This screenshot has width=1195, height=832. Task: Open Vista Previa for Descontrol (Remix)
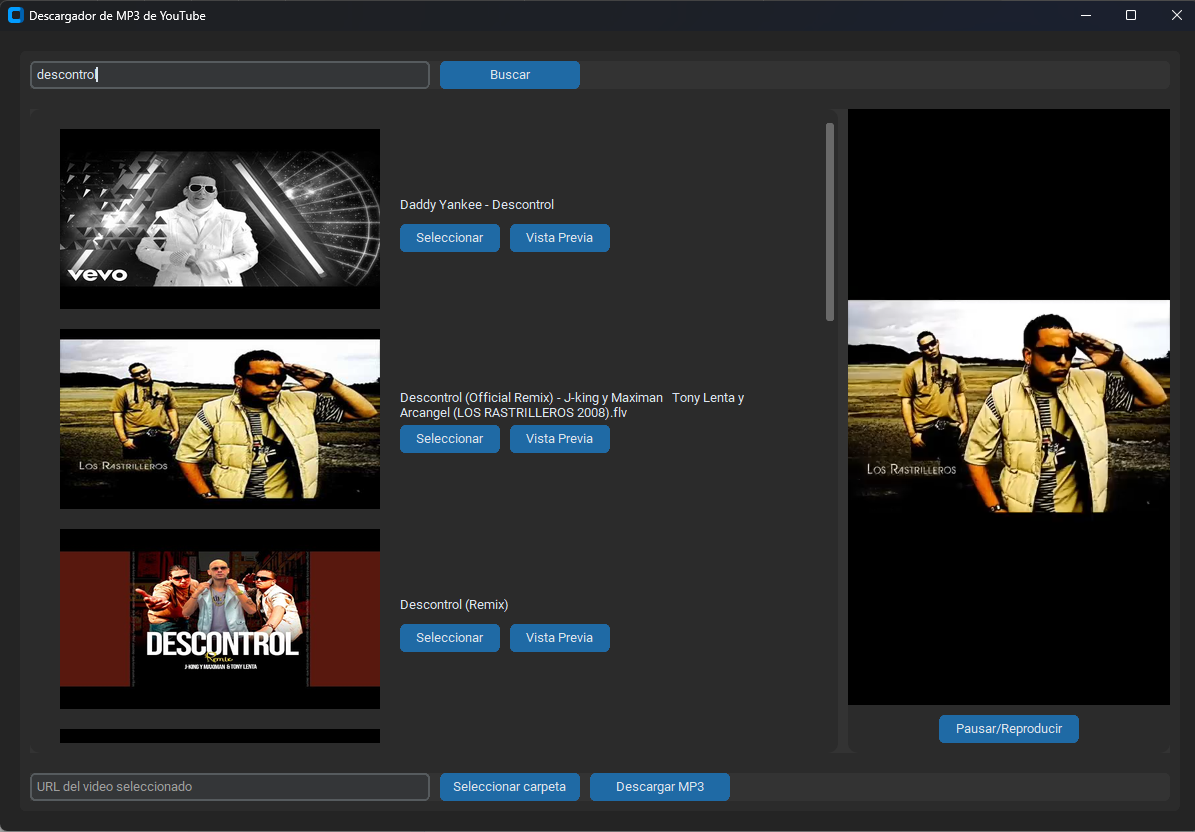click(x=559, y=638)
